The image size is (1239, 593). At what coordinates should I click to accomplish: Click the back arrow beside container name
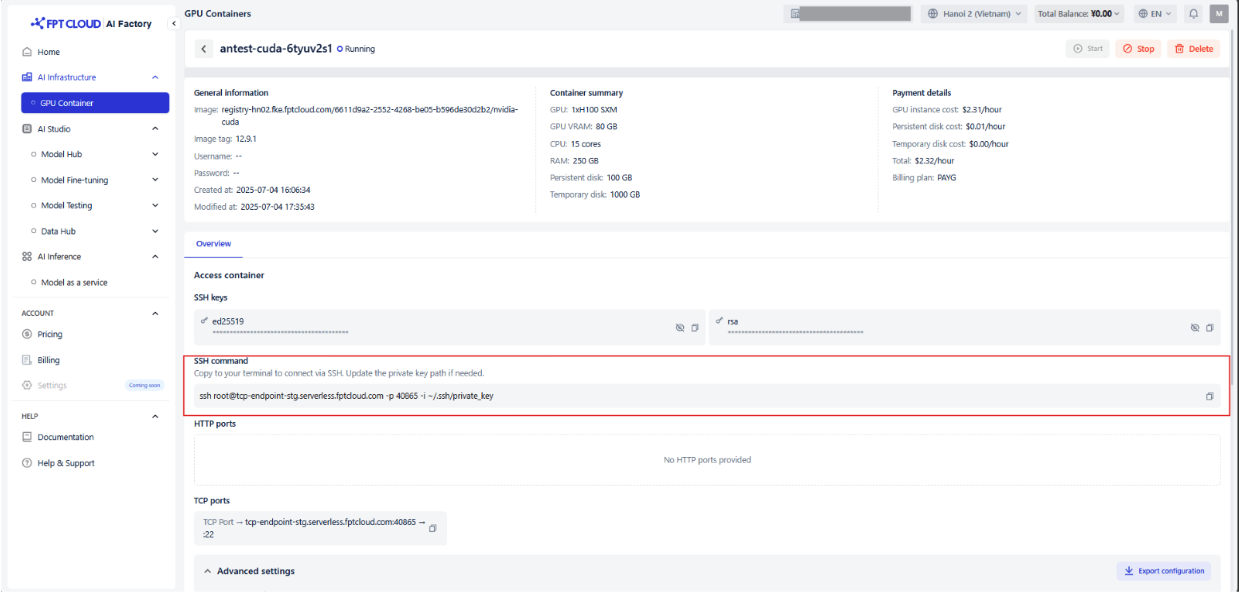[x=204, y=49]
